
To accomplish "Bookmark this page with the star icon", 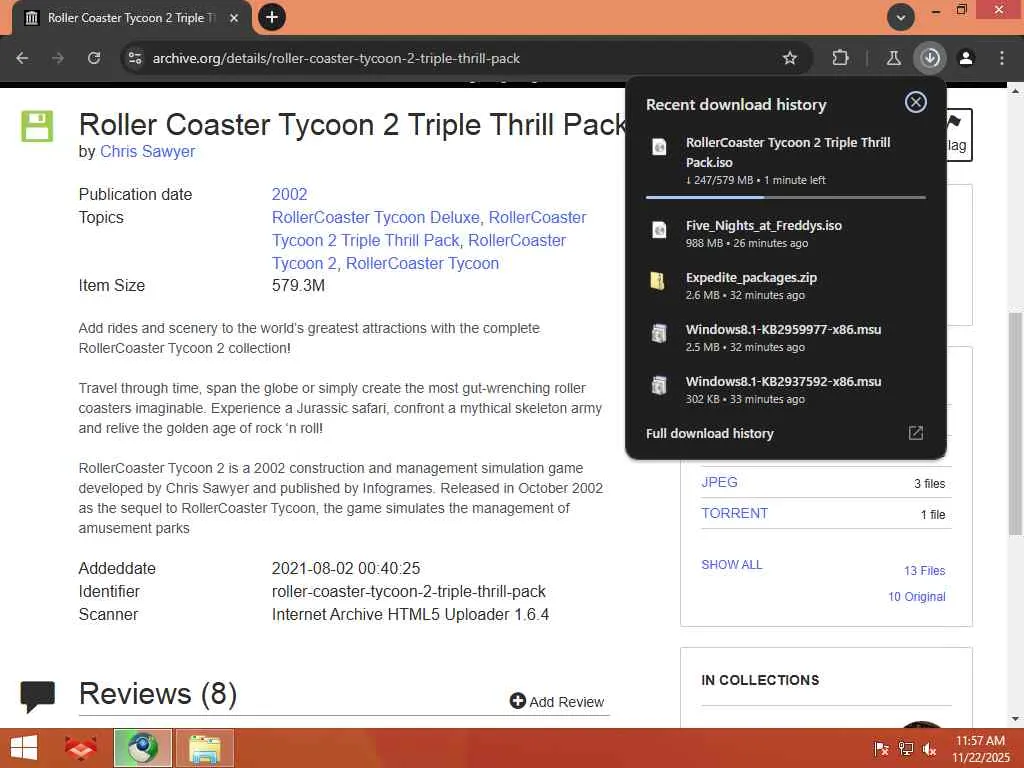I will [790, 58].
